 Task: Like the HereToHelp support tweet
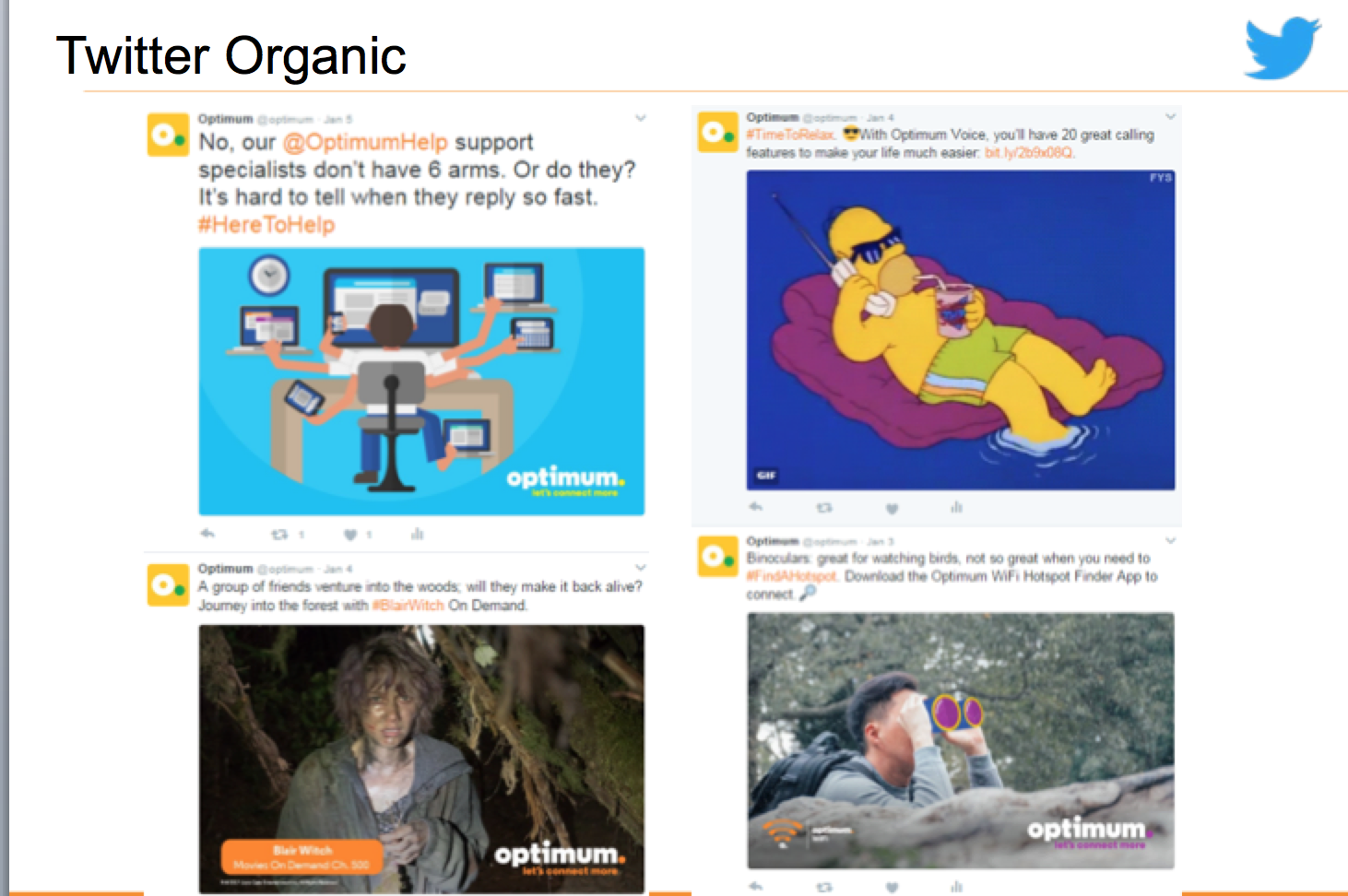(350, 534)
